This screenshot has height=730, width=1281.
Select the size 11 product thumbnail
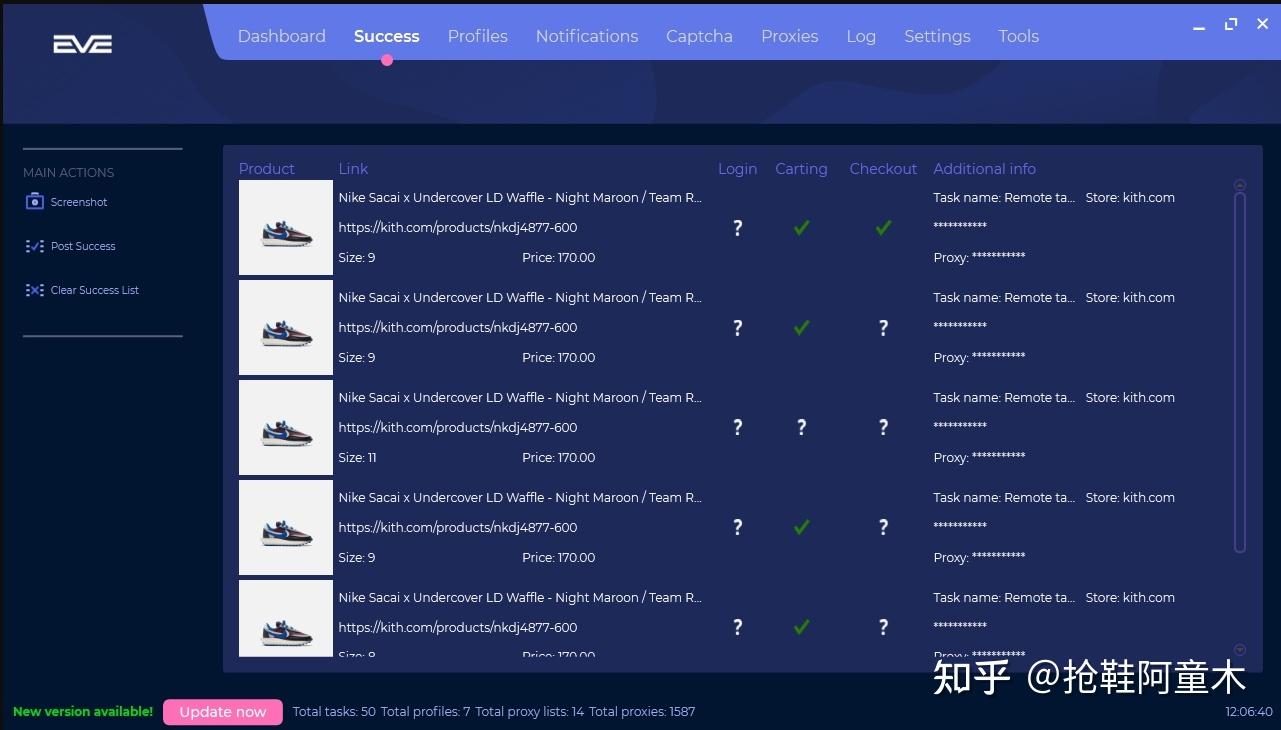point(286,428)
